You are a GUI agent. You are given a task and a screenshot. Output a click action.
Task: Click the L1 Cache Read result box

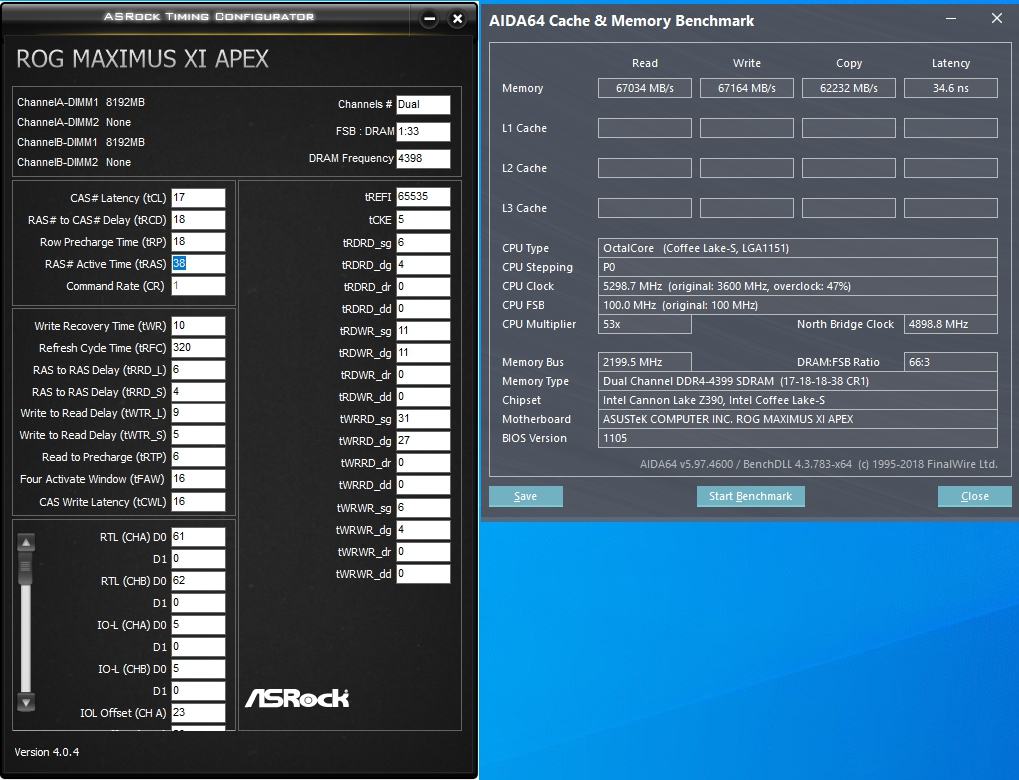(645, 128)
